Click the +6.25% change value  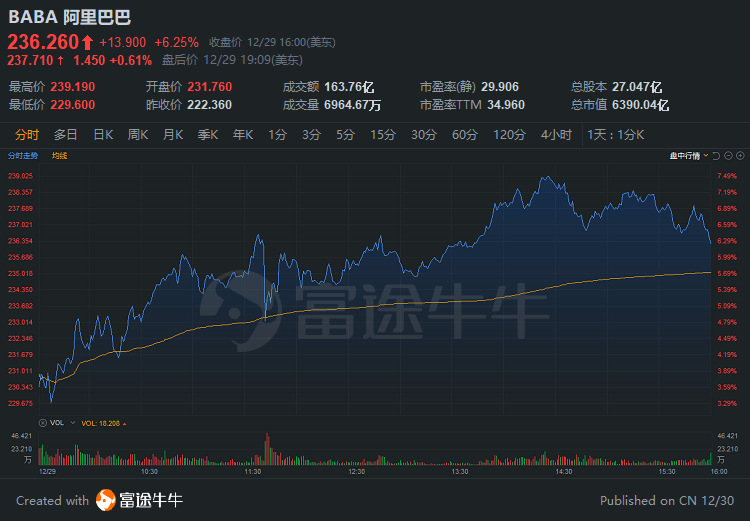(176, 43)
